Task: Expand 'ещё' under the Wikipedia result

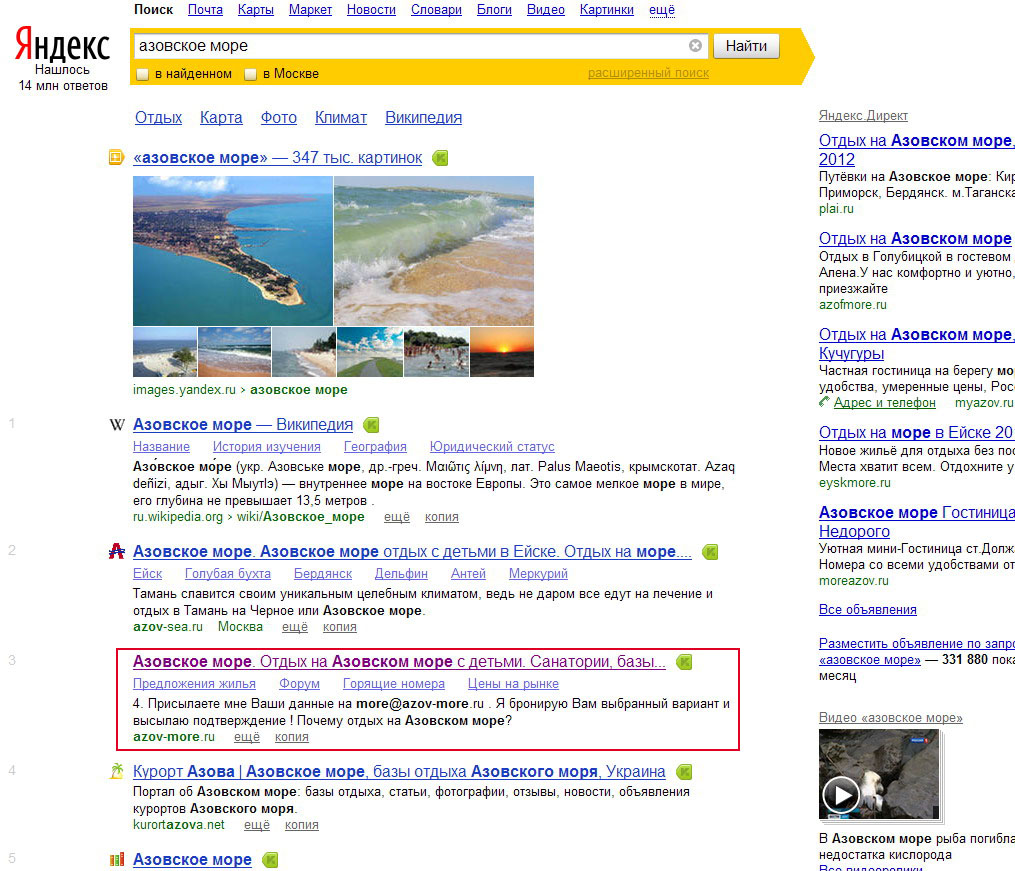Action: (397, 517)
